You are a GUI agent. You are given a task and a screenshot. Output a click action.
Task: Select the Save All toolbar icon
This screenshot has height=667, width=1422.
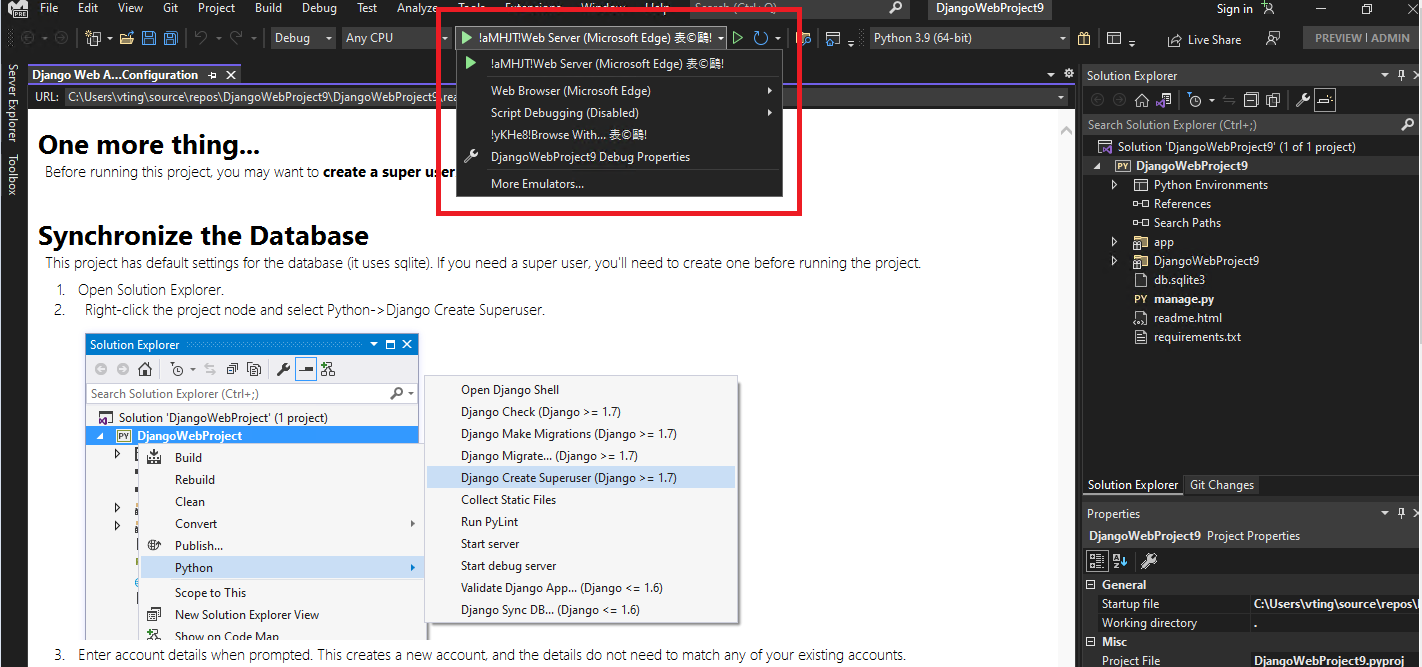pos(170,37)
